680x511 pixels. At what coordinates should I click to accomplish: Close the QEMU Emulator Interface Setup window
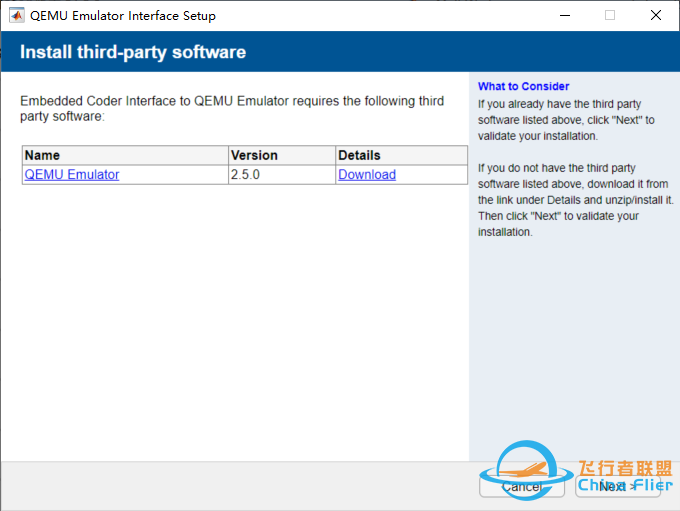click(x=656, y=16)
